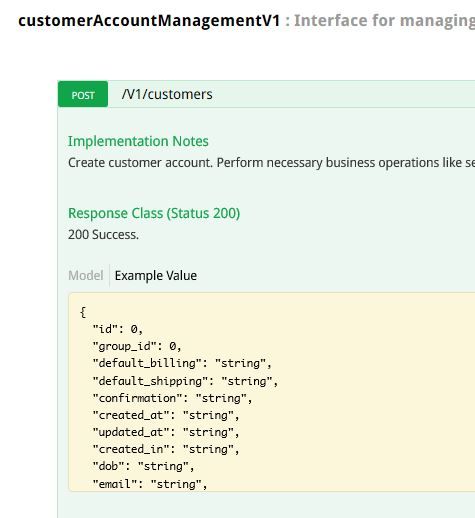Open the /V1/customers endpoint path
The width and height of the screenshot is (475, 518).
(167, 94)
